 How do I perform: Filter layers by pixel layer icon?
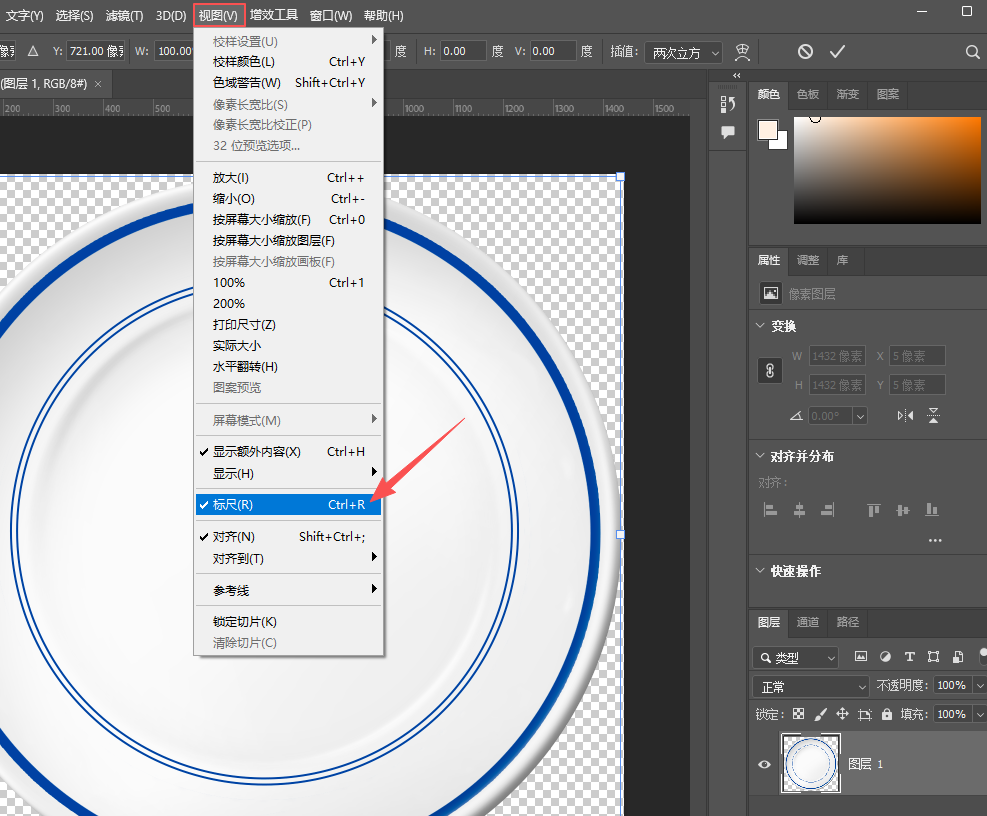pos(860,657)
